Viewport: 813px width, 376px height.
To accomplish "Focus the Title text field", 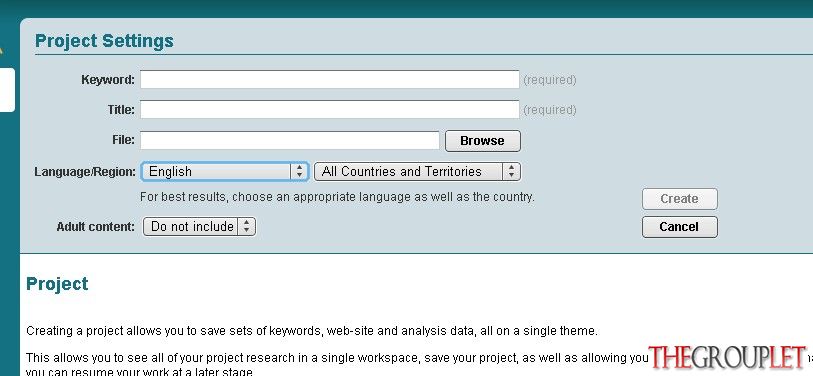I will point(329,109).
